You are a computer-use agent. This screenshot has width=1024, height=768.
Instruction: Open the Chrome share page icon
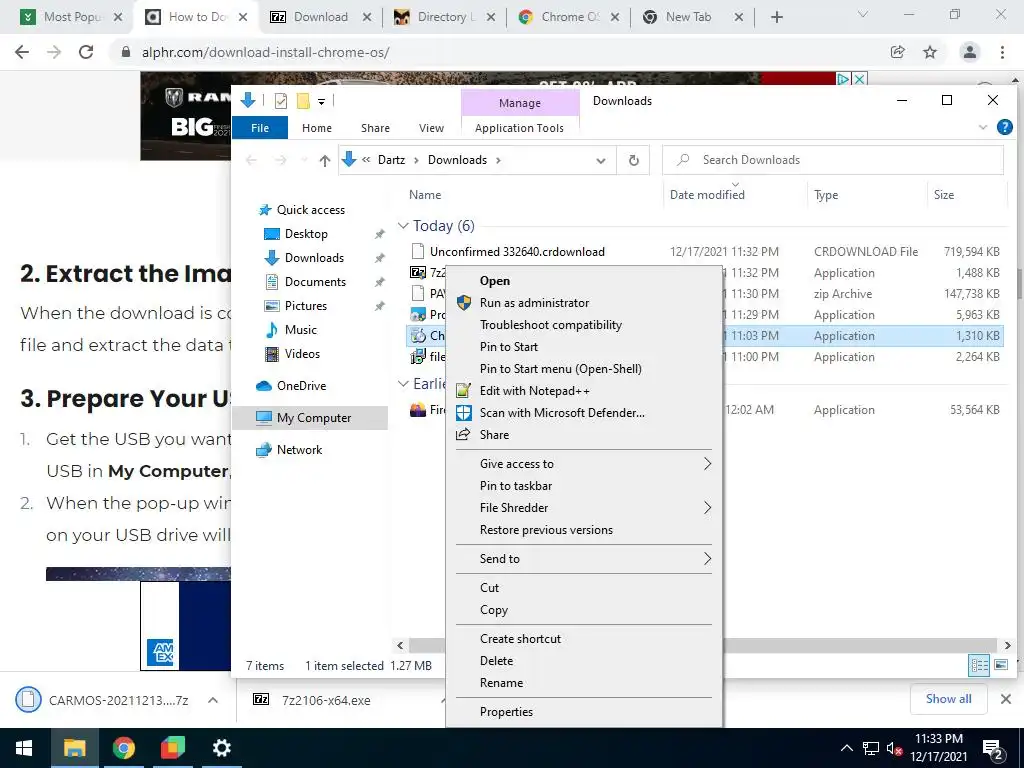(898, 52)
